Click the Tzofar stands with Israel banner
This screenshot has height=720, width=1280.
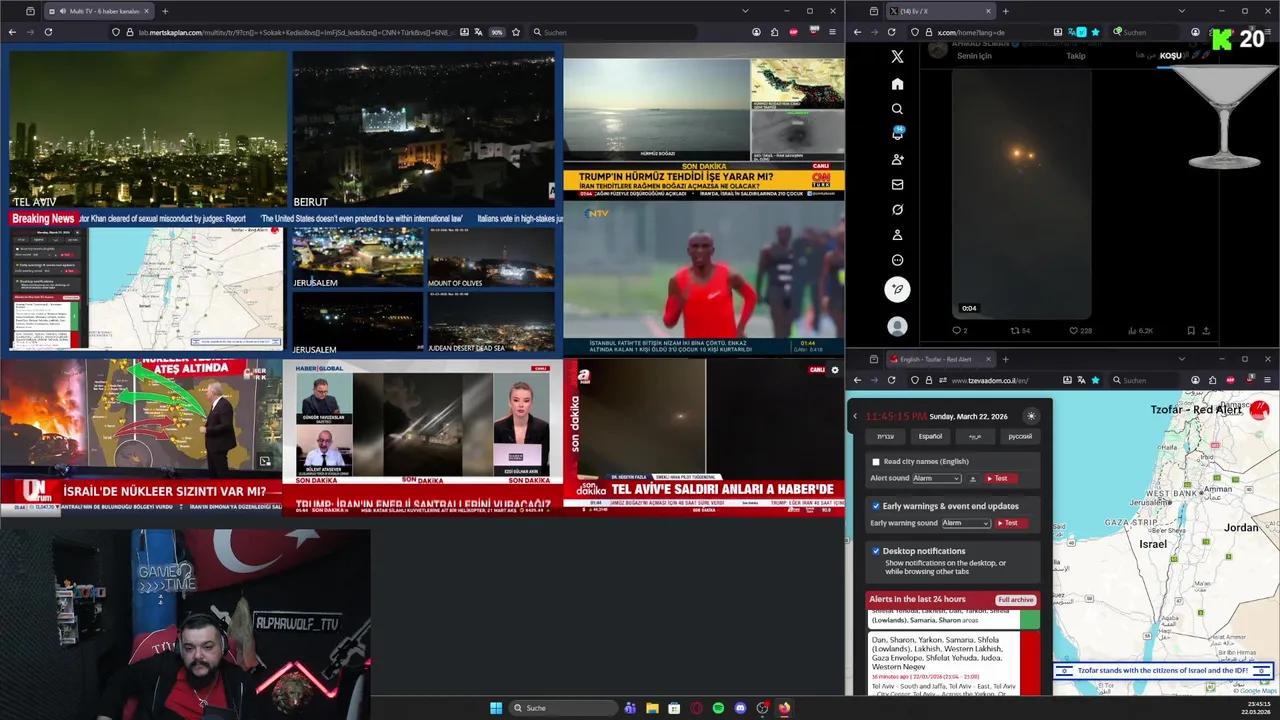point(1164,671)
